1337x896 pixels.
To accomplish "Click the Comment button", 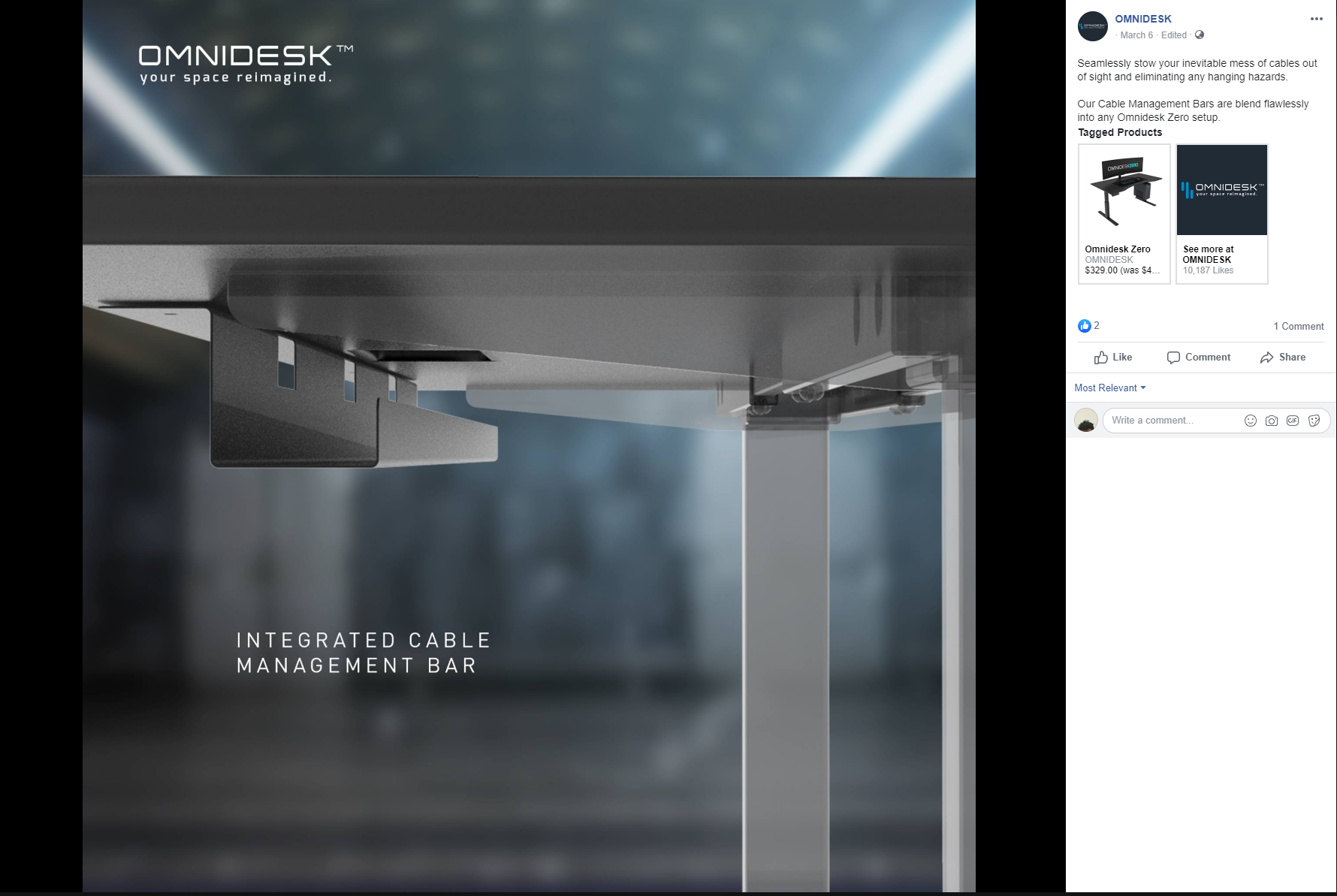I will pyautogui.click(x=1199, y=357).
